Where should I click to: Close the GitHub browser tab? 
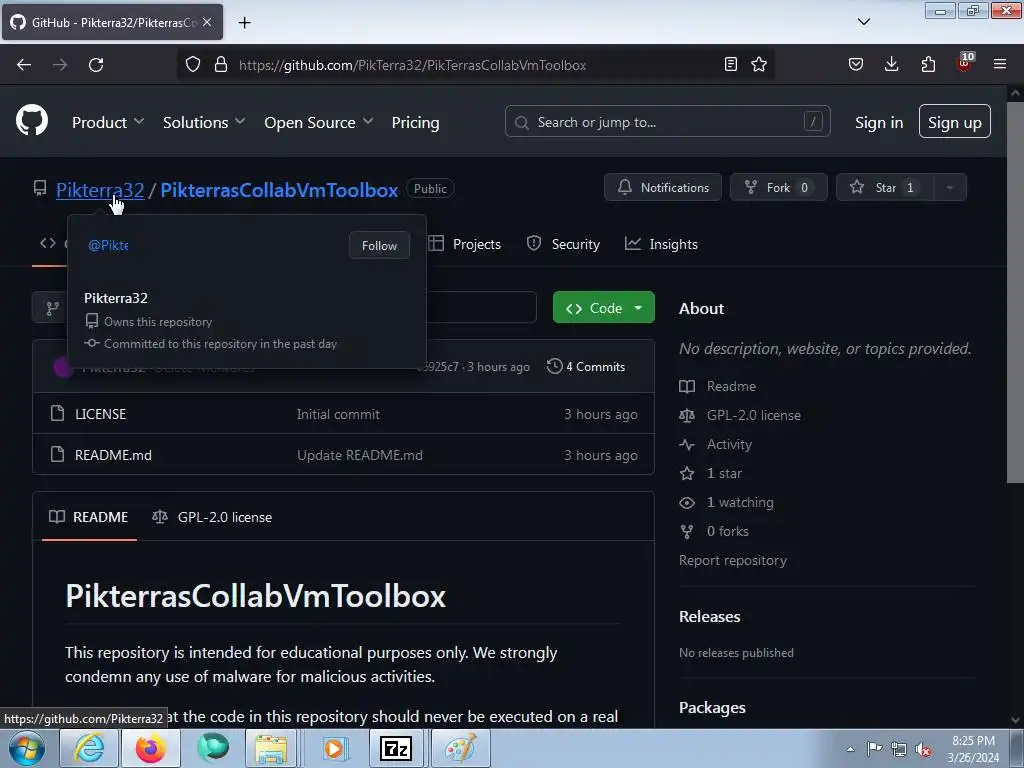click(207, 22)
